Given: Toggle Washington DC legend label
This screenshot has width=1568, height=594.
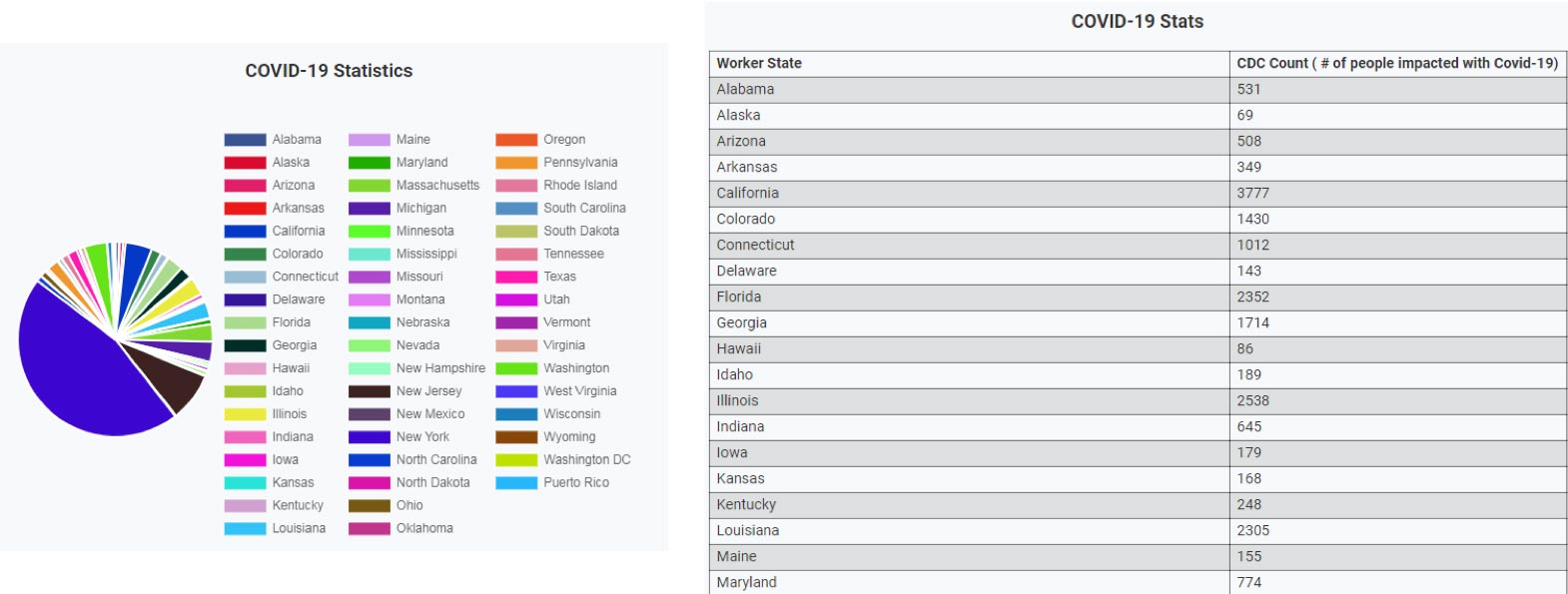Looking at the screenshot, I should click(587, 460).
